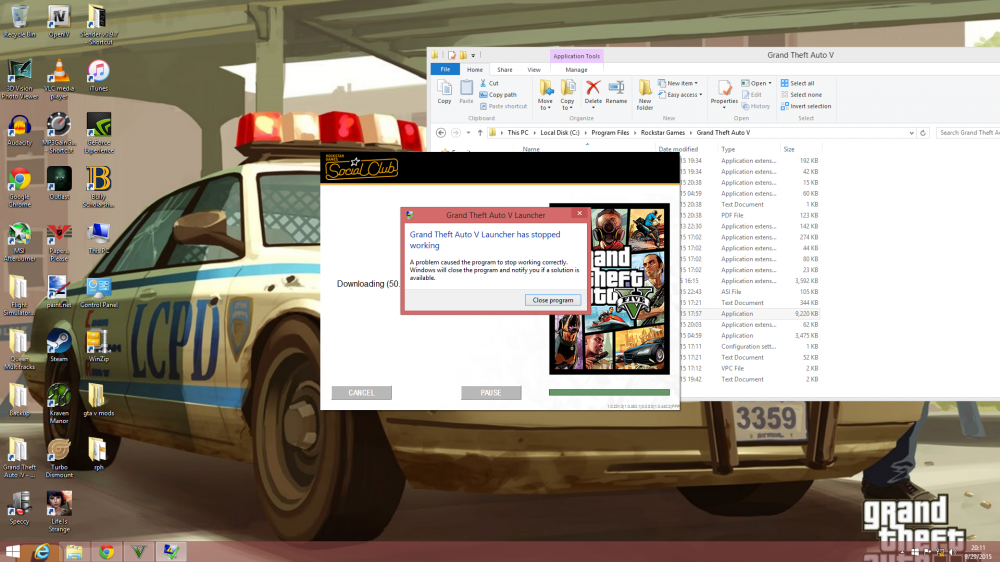The image size is (1000, 562).
Task: Sort files by the Type column header
Action: 728,149
